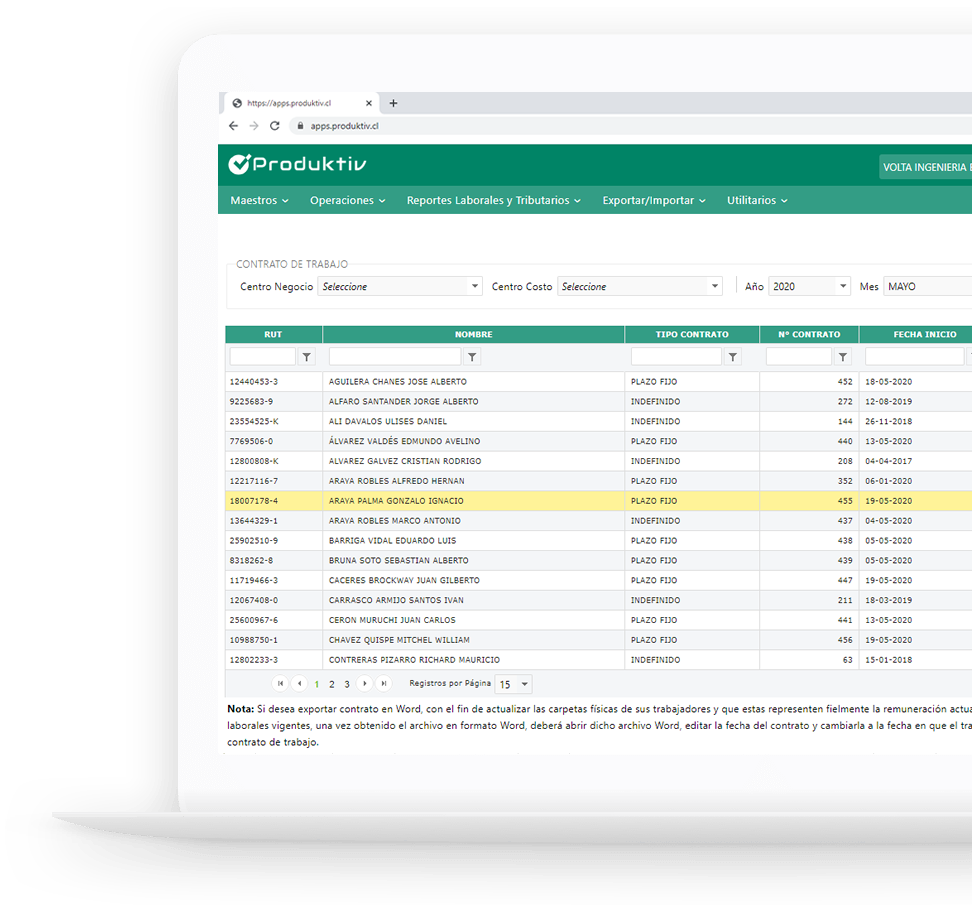Select highlighted row ARAYA PALMA GONZALO IGNACIO
This screenshot has width=972, height=913.
pyautogui.click(x=599, y=501)
